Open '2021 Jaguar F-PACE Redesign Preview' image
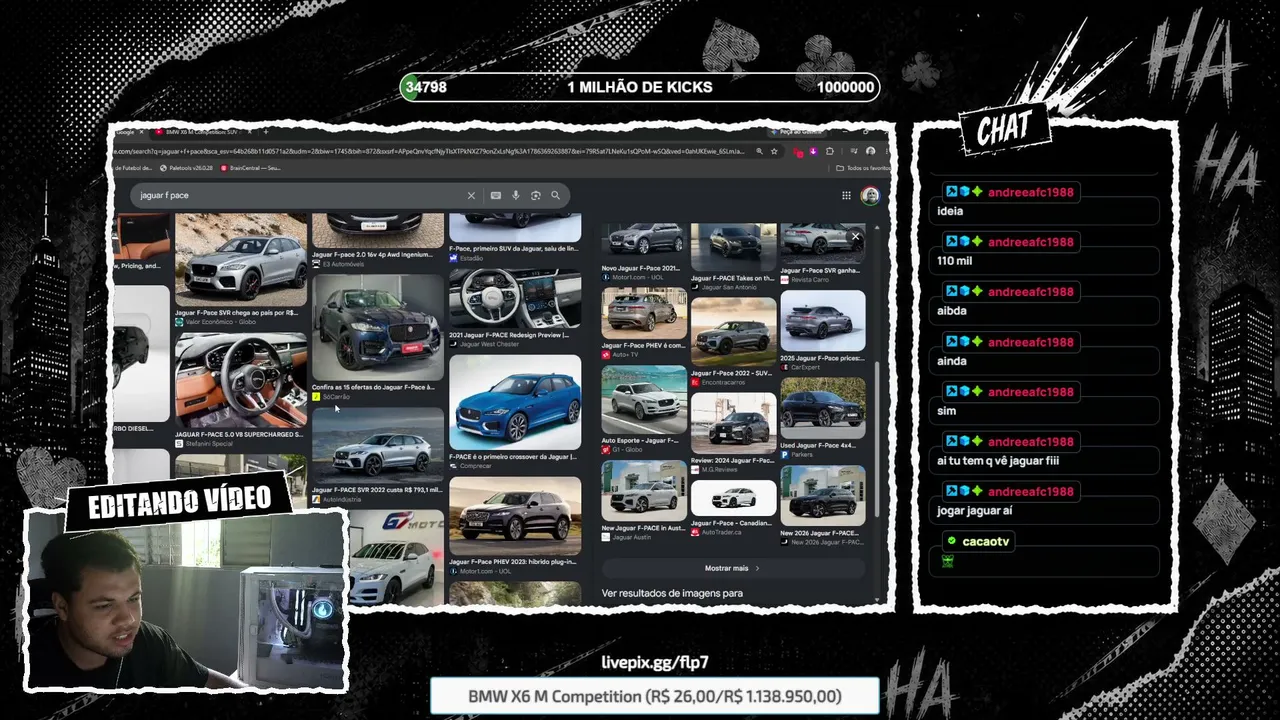The image size is (1280, 720). [x=515, y=297]
